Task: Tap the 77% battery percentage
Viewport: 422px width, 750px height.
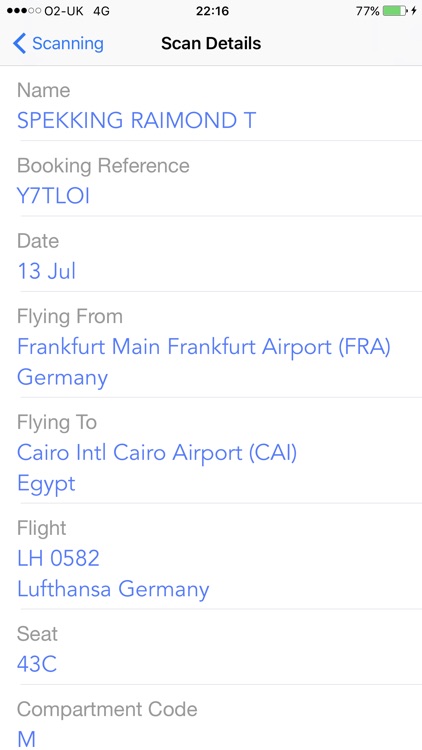Action: [367, 11]
